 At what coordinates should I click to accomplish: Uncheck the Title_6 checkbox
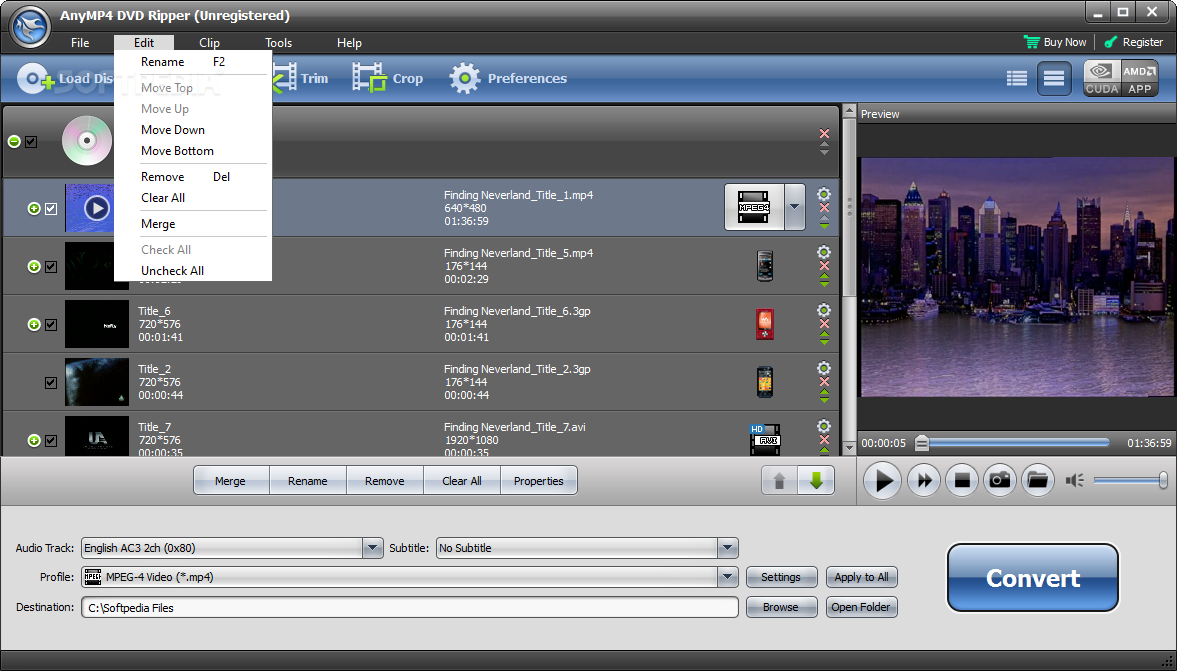point(51,325)
